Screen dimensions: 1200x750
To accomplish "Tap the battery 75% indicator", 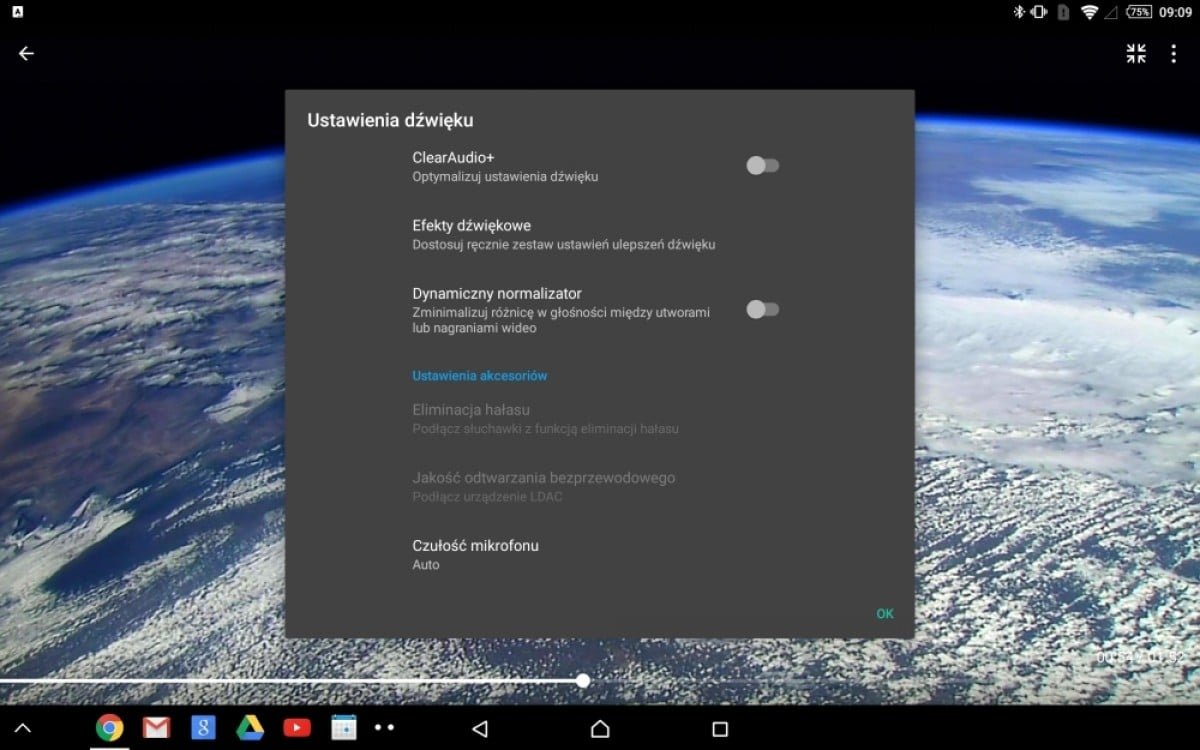I will 1139,12.
